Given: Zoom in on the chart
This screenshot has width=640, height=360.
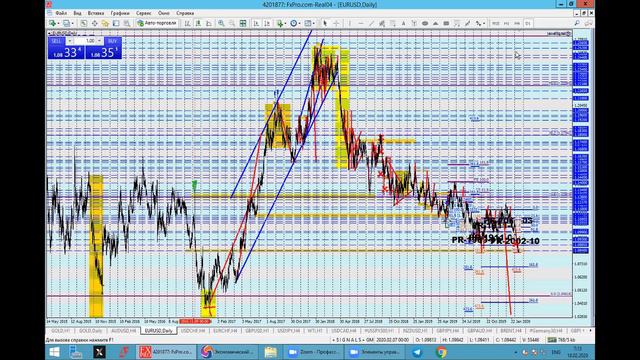Looking at the screenshot, I should 221,23.
